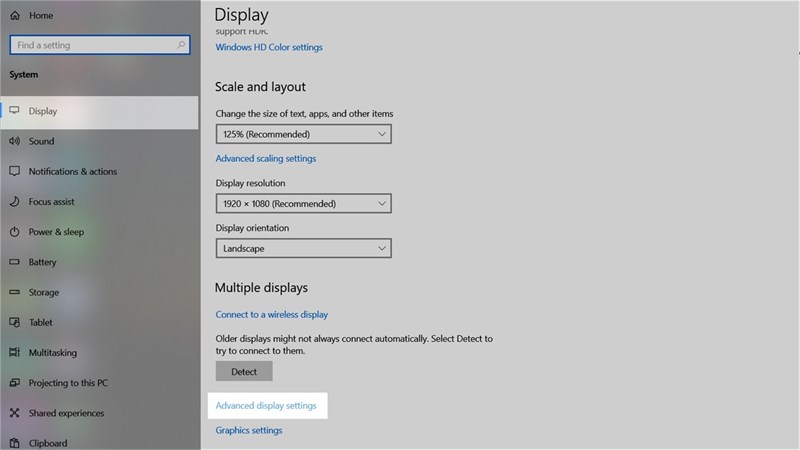Open Shared experiences settings

click(65, 413)
